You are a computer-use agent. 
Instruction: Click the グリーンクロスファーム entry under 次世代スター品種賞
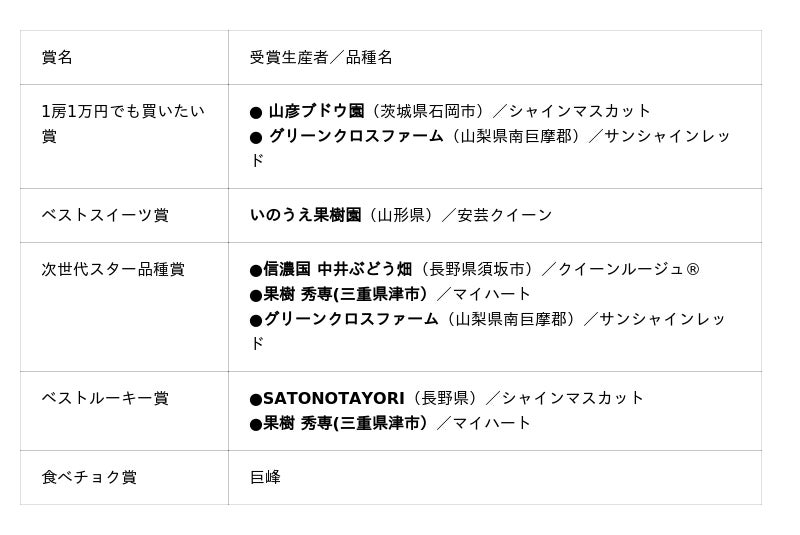351,319
